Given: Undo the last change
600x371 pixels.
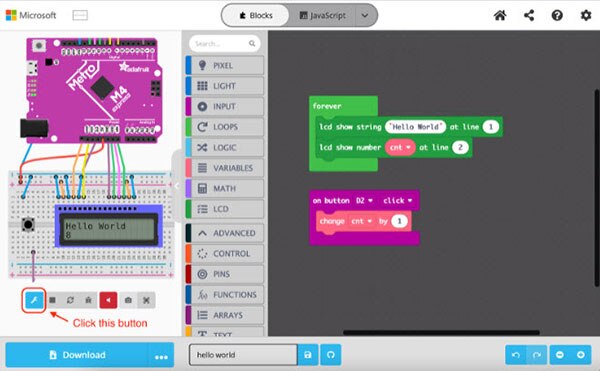Looking at the screenshot, I should pyautogui.click(x=516, y=355).
